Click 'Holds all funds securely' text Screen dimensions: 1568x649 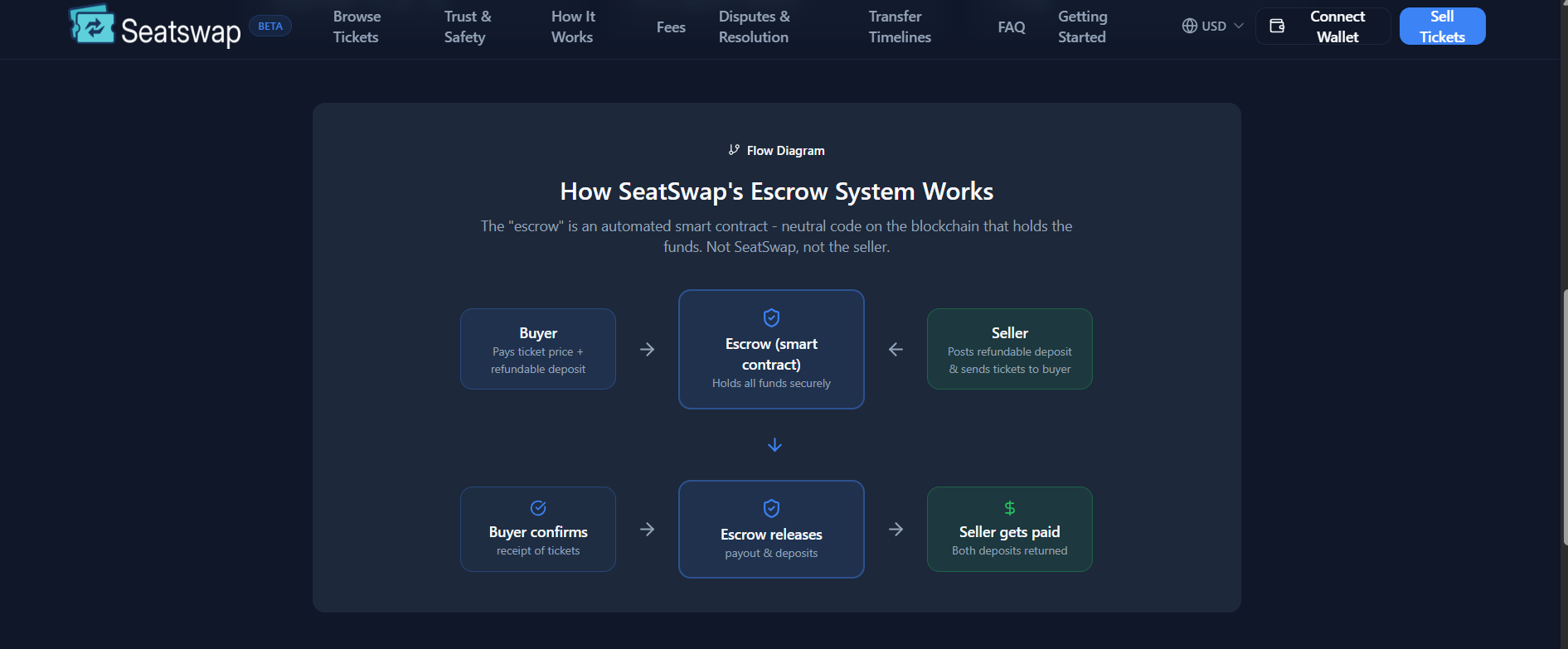[x=771, y=384]
